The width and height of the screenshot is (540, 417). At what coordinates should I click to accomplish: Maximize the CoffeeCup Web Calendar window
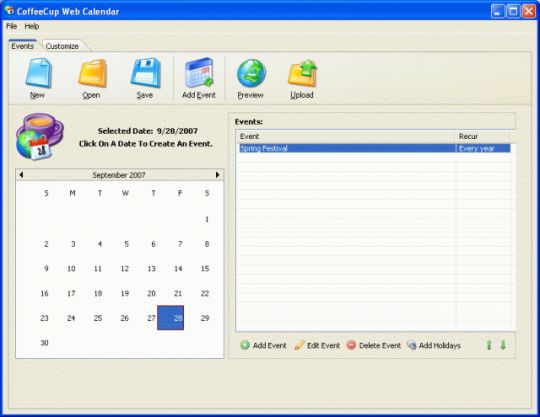point(513,11)
